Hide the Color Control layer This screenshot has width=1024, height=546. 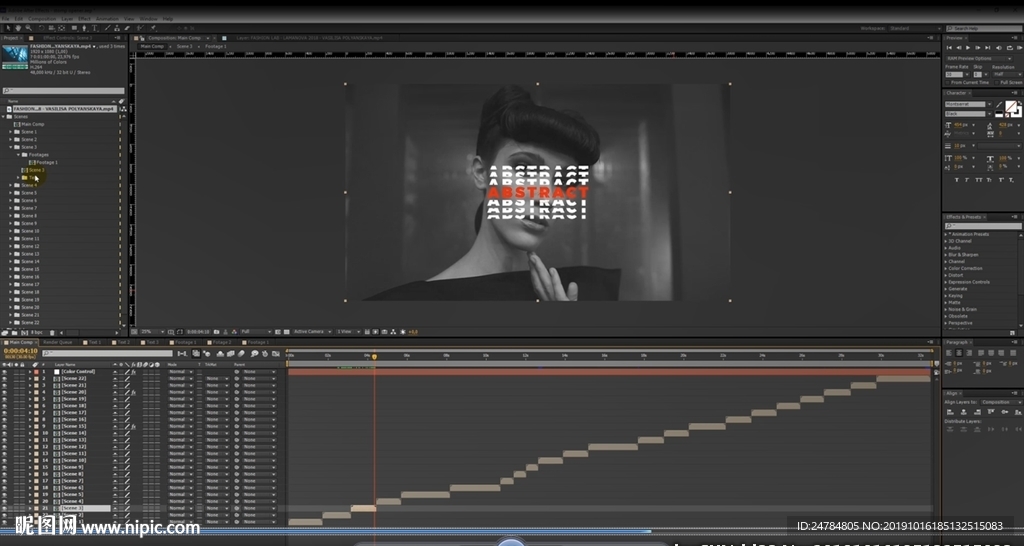pos(4,372)
